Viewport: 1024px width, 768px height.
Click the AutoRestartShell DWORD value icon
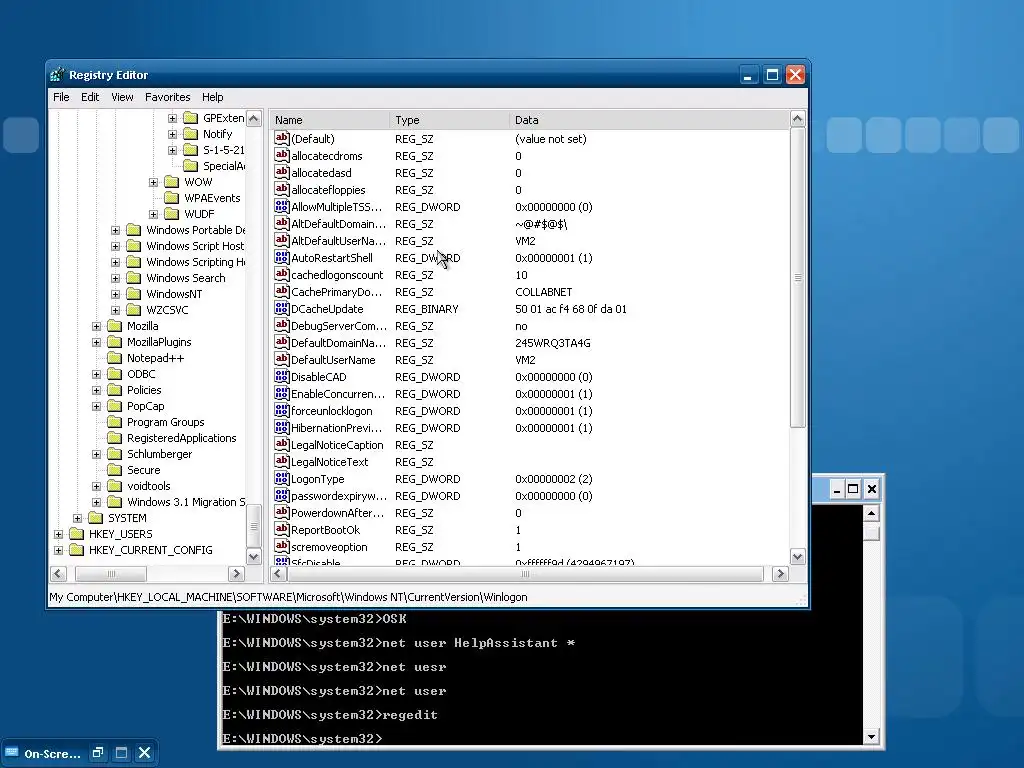281,257
